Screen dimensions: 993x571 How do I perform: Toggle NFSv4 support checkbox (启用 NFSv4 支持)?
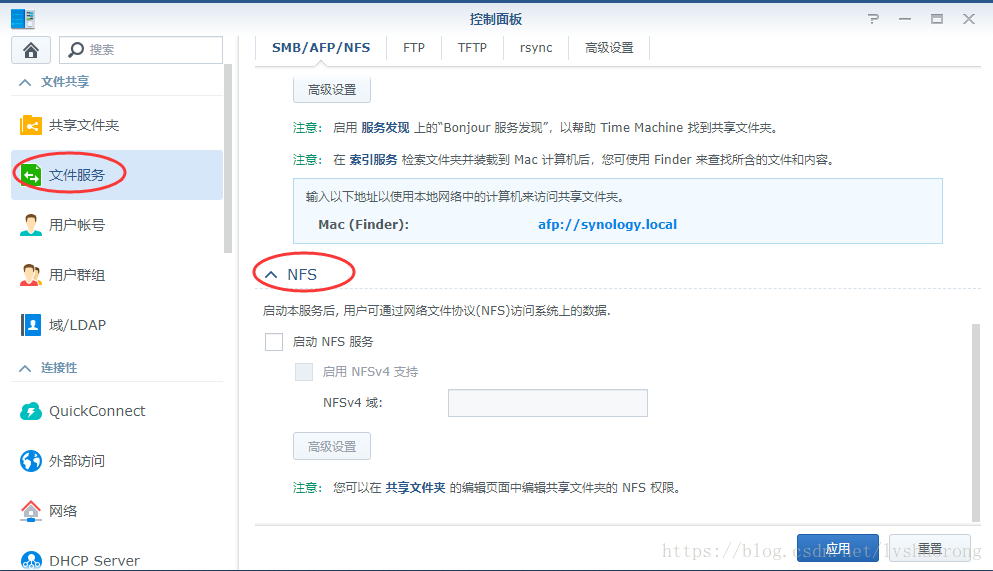point(304,372)
